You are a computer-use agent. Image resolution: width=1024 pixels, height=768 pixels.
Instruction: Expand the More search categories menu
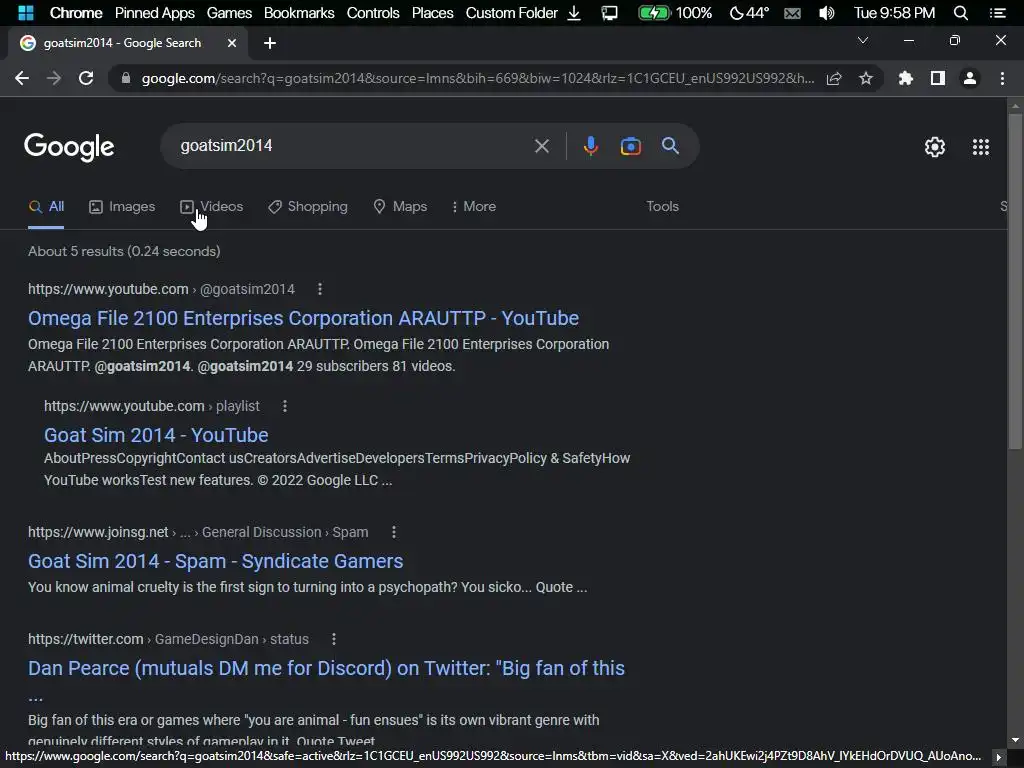[473, 207]
